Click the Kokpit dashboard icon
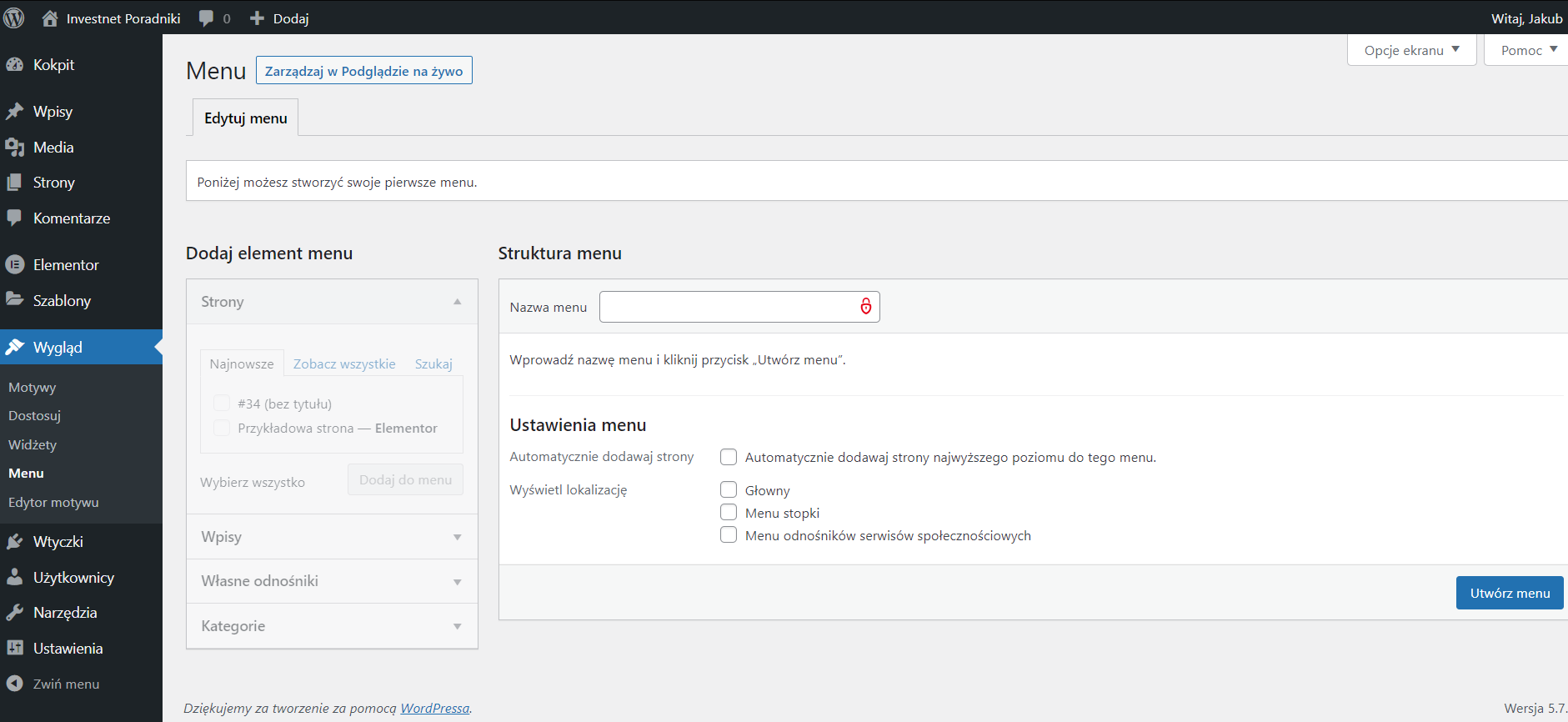Viewport: 1568px width, 722px height. click(15, 65)
